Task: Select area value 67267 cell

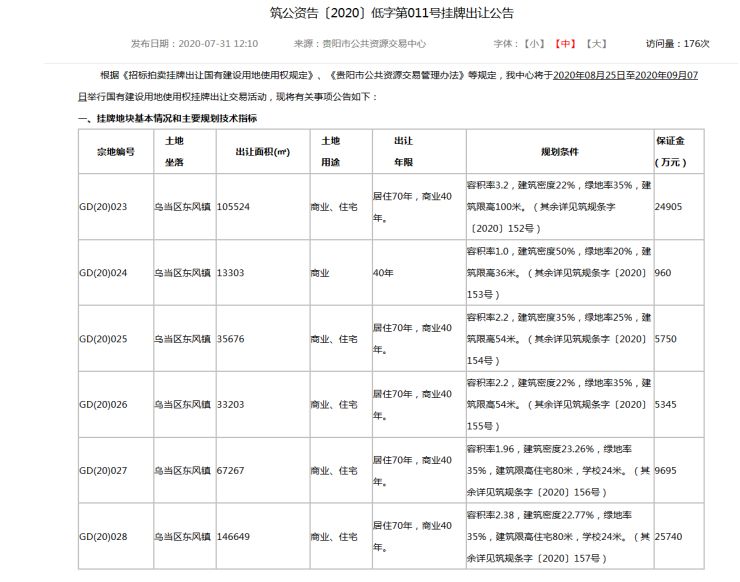Action: (232, 470)
